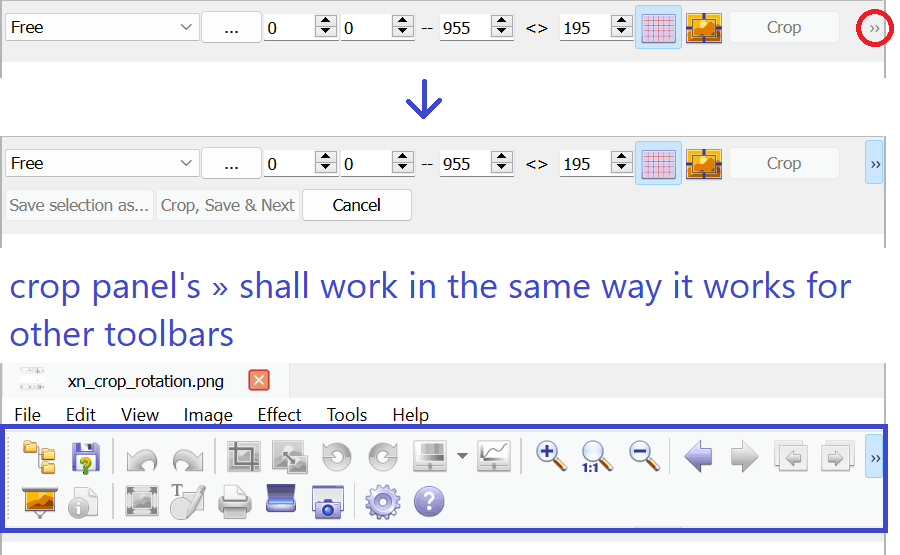Click the Crop button in collapsed crop panel
Viewport: 900px width, 555px height.
pyautogui.click(x=784, y=27)
